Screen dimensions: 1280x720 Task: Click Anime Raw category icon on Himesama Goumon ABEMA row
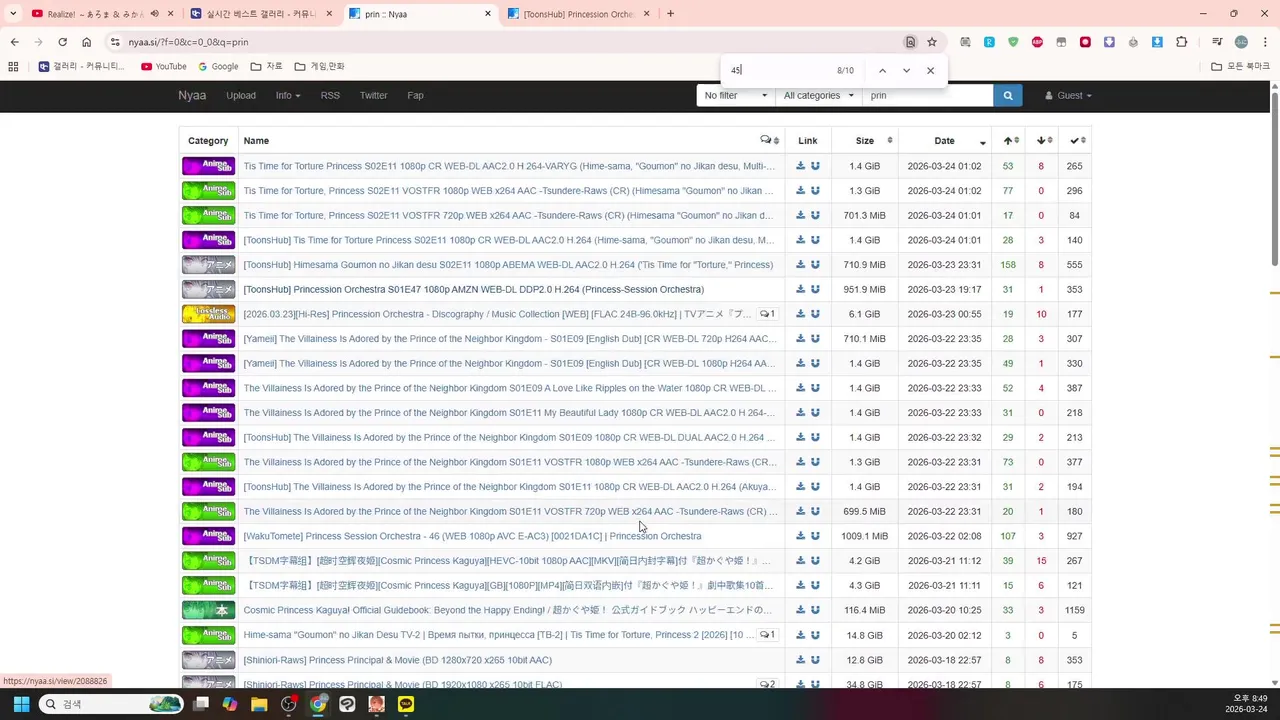208,265
